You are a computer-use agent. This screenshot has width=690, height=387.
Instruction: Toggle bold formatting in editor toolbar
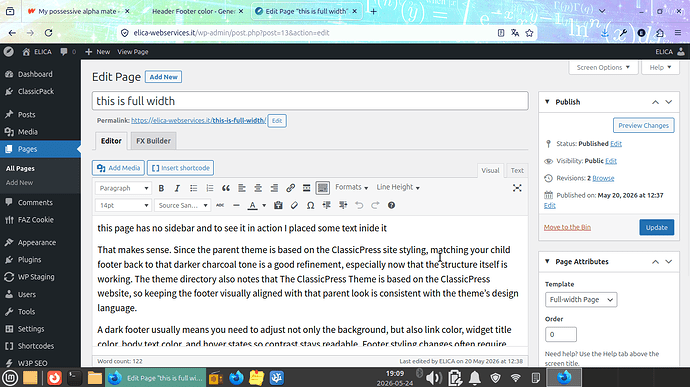tap(161, 188)
